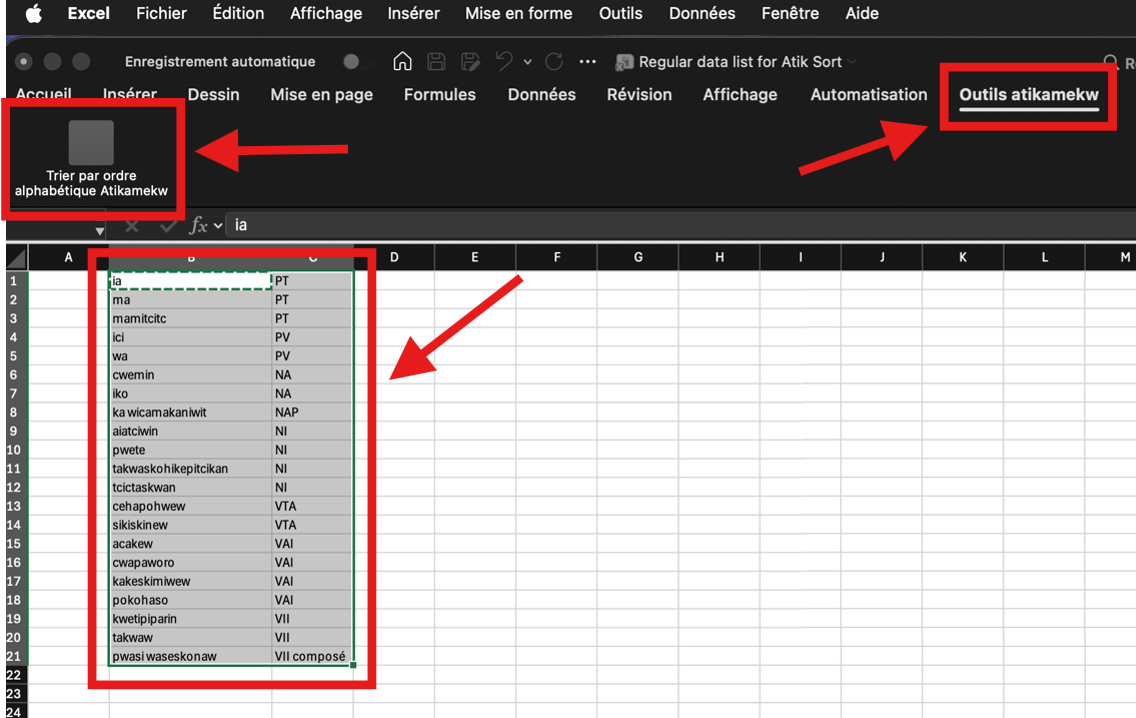
Task: Click the Home icon in title bar
Action: 402,62
